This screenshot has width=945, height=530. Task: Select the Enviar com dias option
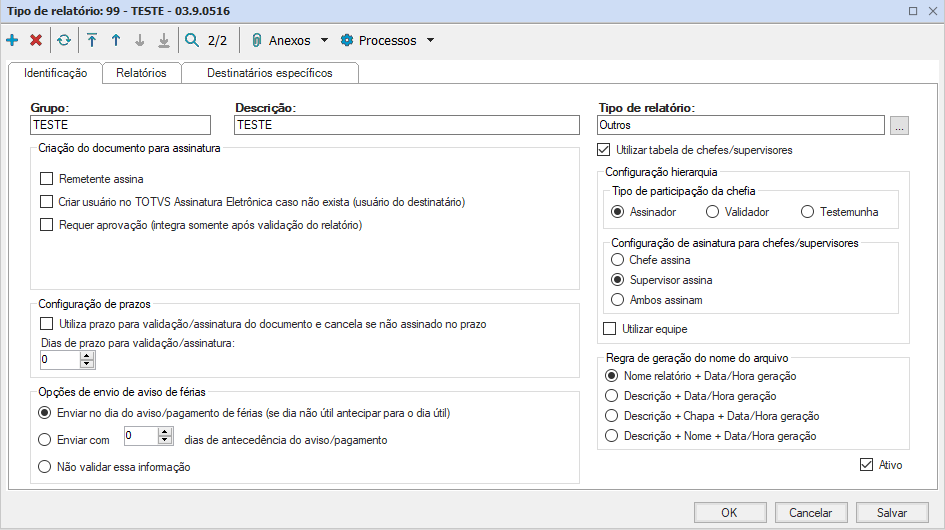pyautogui.click(x=44, y=440)
